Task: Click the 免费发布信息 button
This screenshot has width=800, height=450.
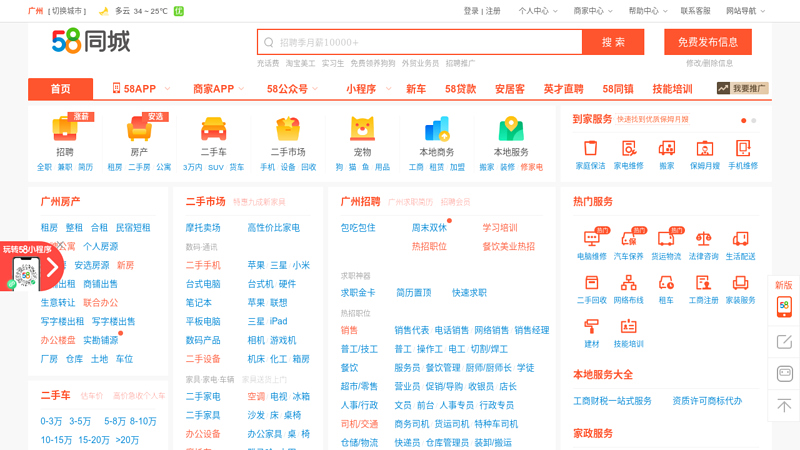Action: (708, 42)
